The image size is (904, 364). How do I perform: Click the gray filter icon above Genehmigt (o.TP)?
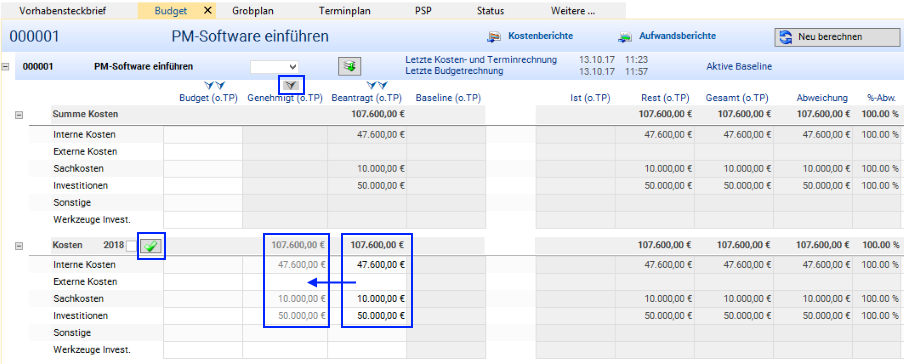click(292, 85)
